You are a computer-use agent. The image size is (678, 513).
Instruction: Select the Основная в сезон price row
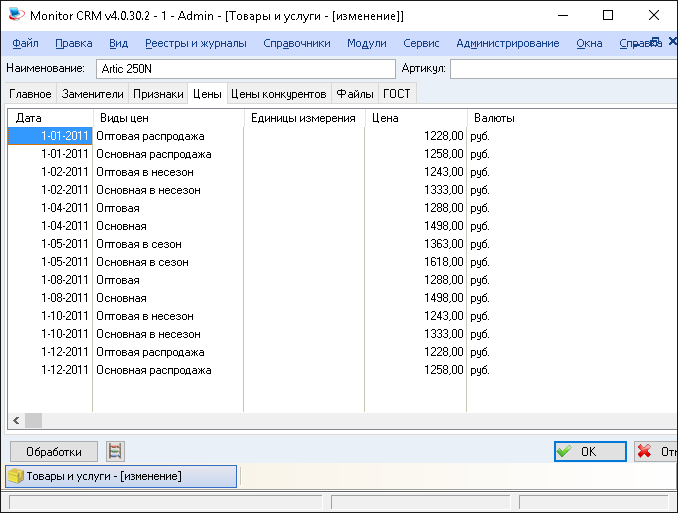142,262
